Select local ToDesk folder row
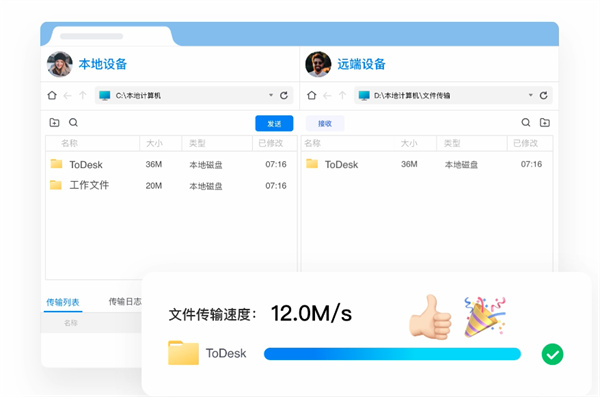Viewport: 600px width, 397px height. 171,164
